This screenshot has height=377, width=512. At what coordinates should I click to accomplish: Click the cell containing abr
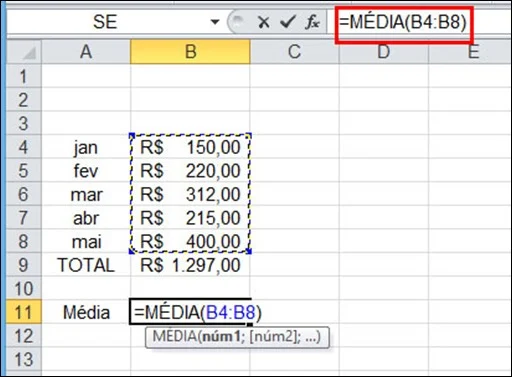(x=86, y=218)
